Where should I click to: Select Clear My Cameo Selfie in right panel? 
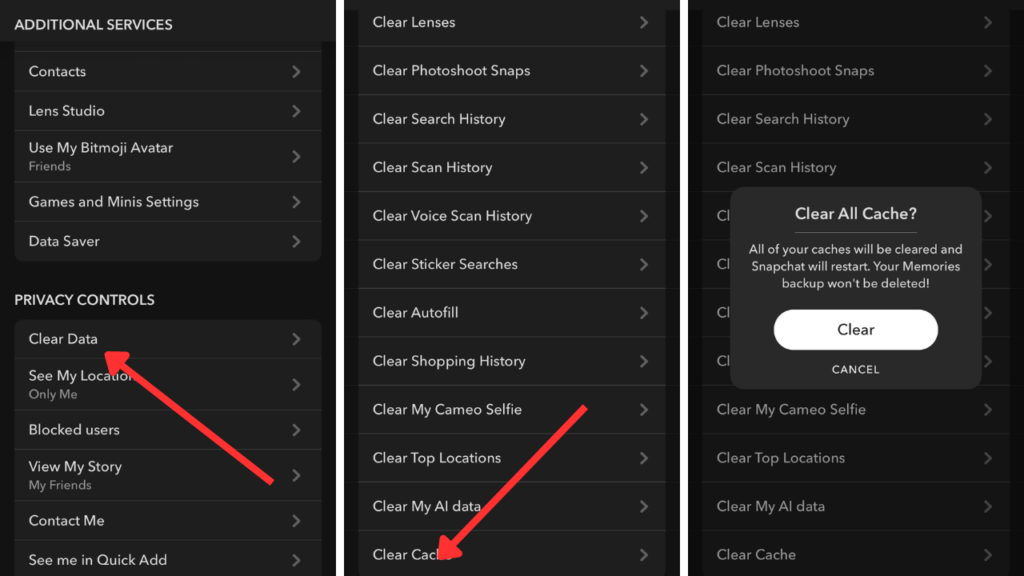[x=856, y=409]
